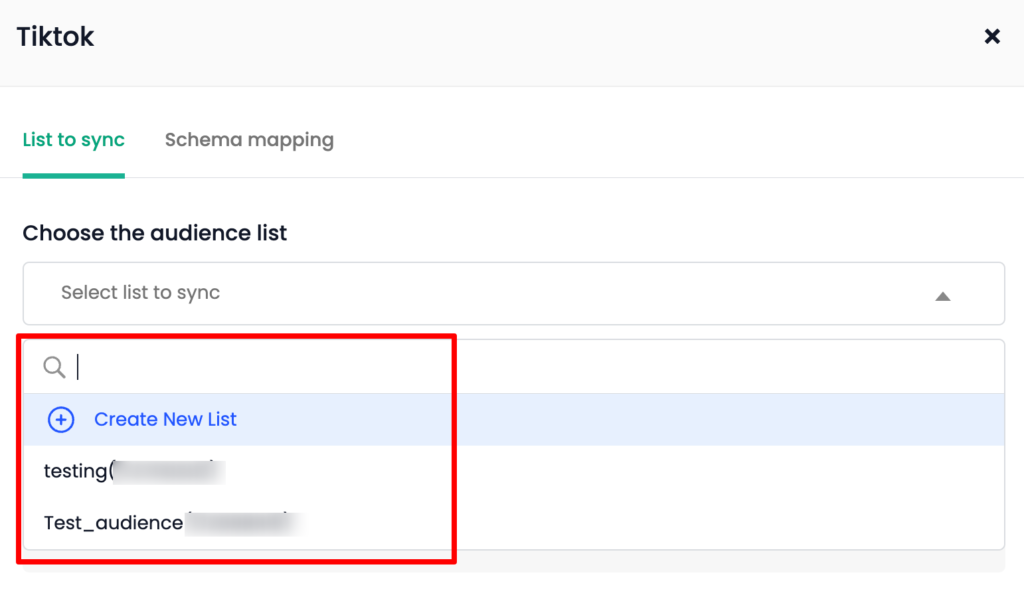1024x607 pixels.
Task: Close the Tiktok dialog with the X
Action: pos(991,36)
